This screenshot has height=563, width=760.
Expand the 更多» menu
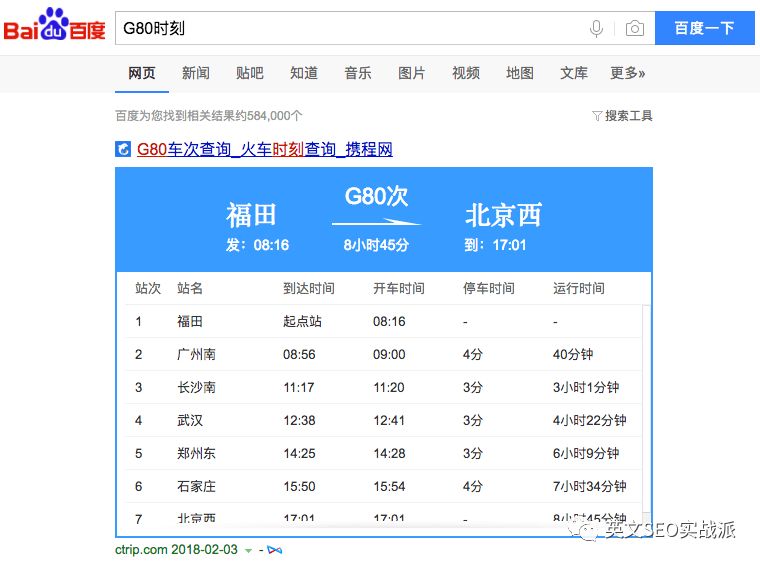pyautogui.click(x=628, y=73)
